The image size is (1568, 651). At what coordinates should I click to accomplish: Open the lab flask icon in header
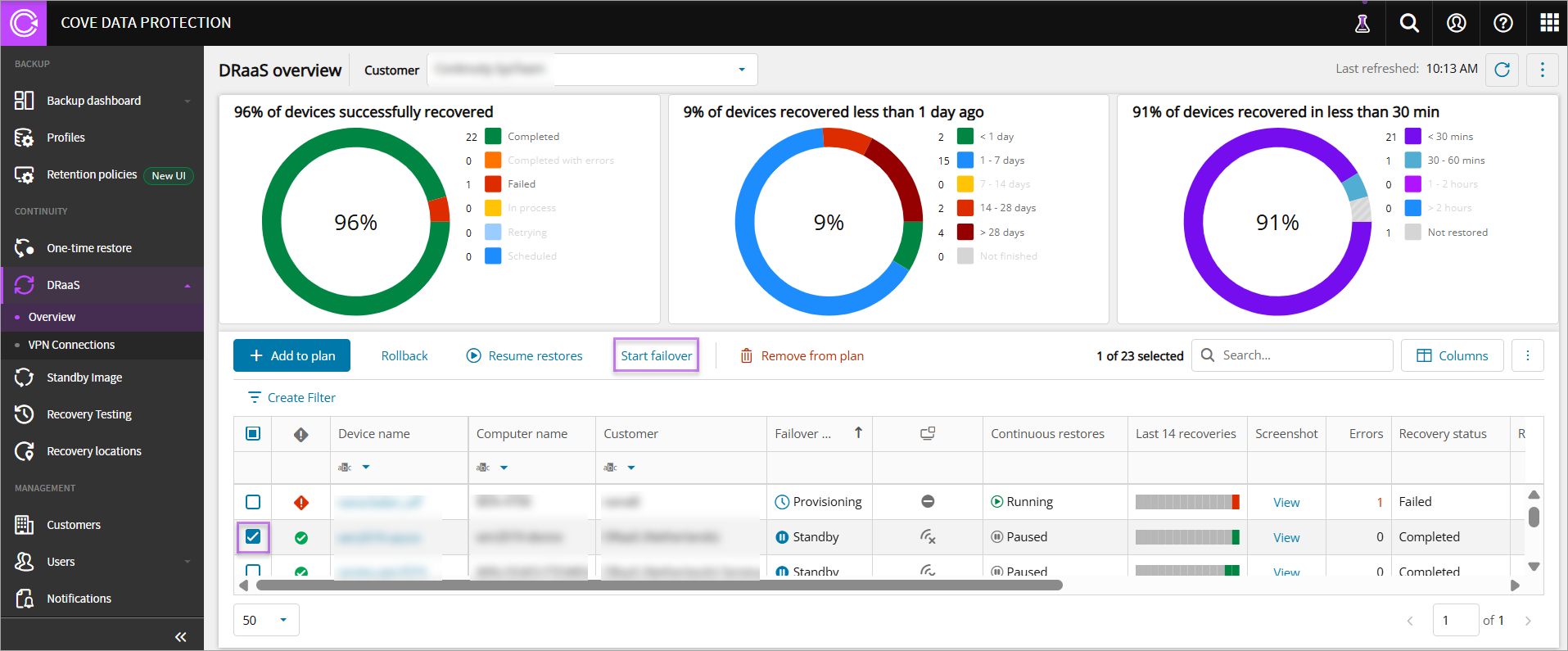click(x=1362, y=24)
